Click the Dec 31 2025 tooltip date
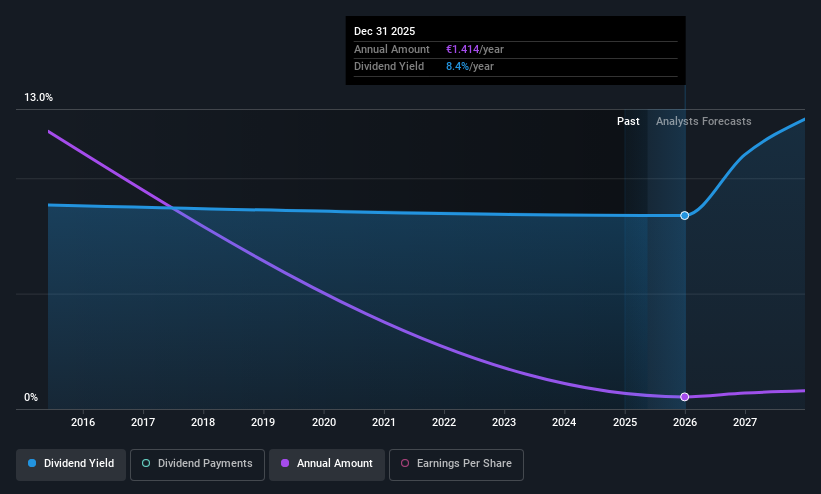 click(384, 31)
